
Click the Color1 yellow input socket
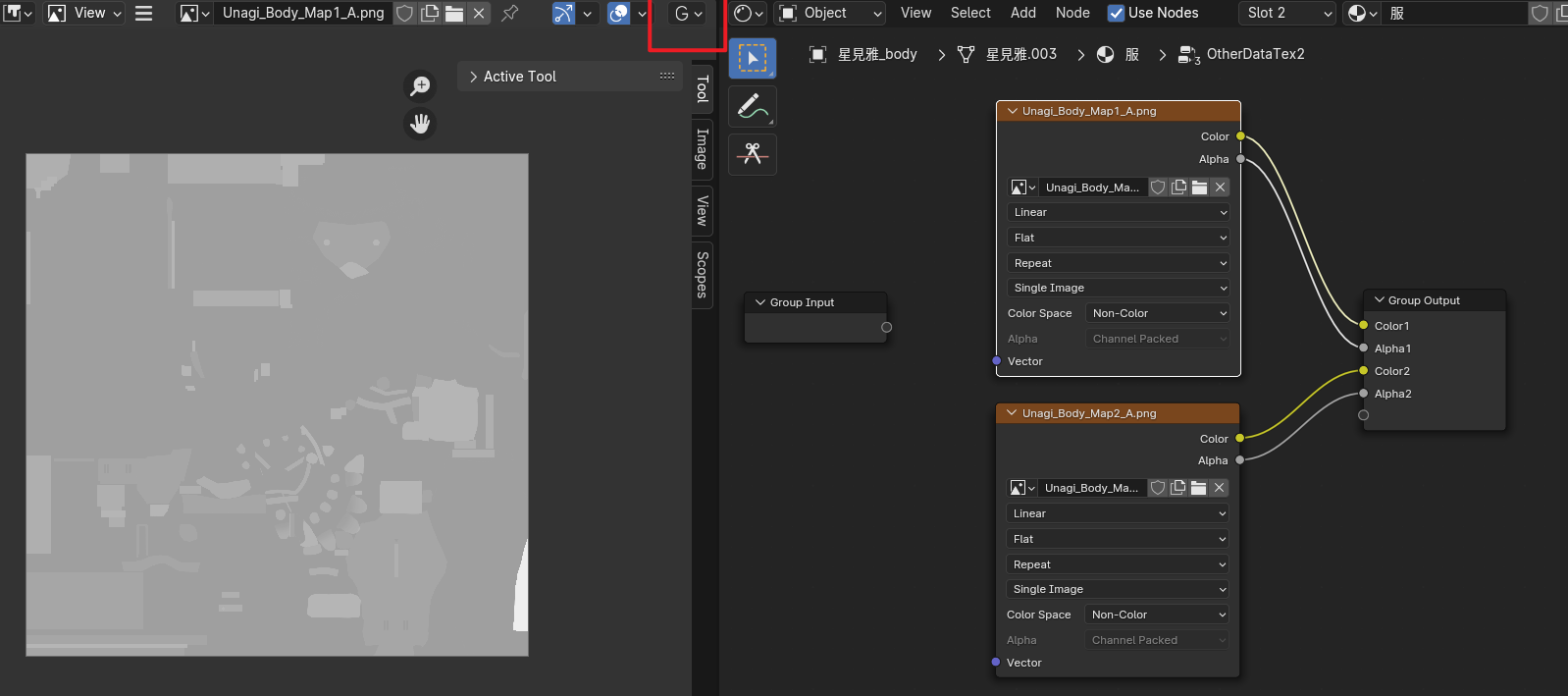(1363, 325)
